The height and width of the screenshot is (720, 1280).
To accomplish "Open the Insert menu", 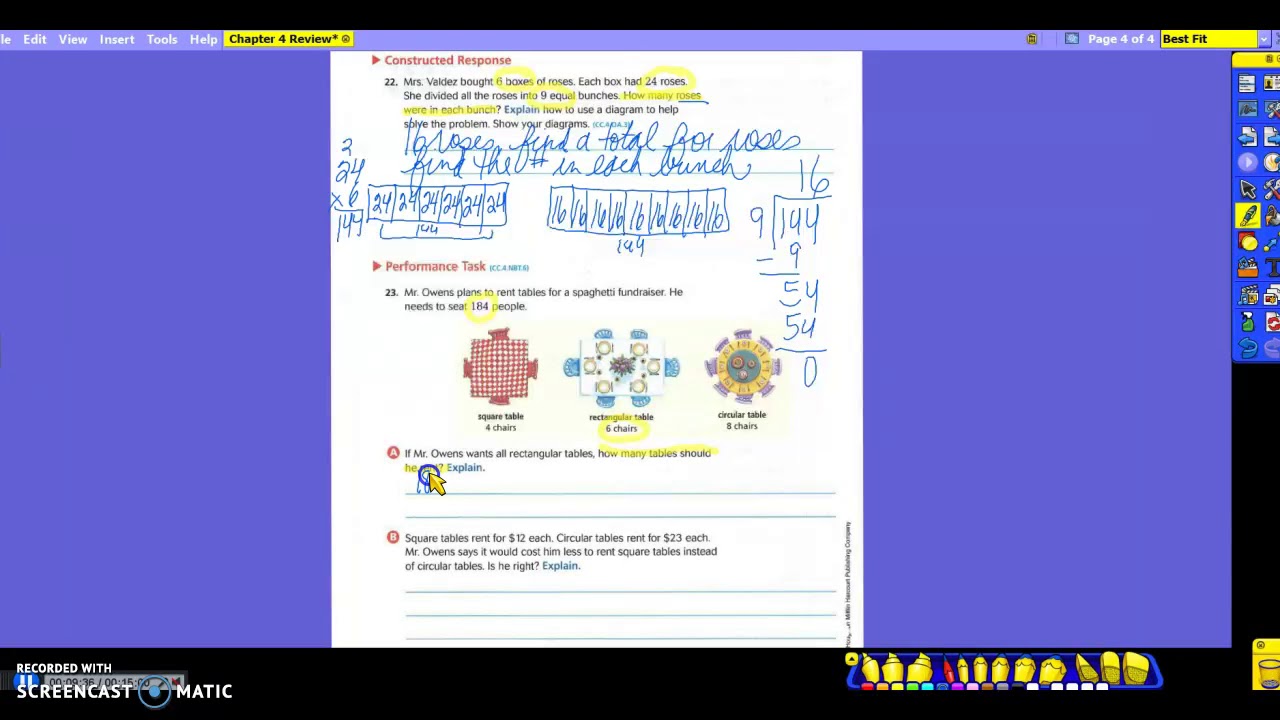I will point(117,39).
